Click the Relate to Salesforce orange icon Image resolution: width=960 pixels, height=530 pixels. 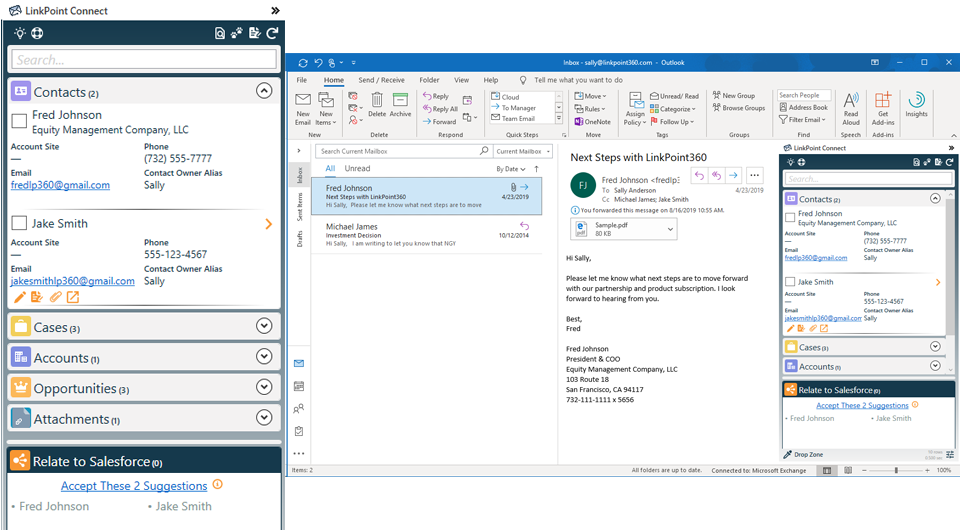click(x=20, y=461)
